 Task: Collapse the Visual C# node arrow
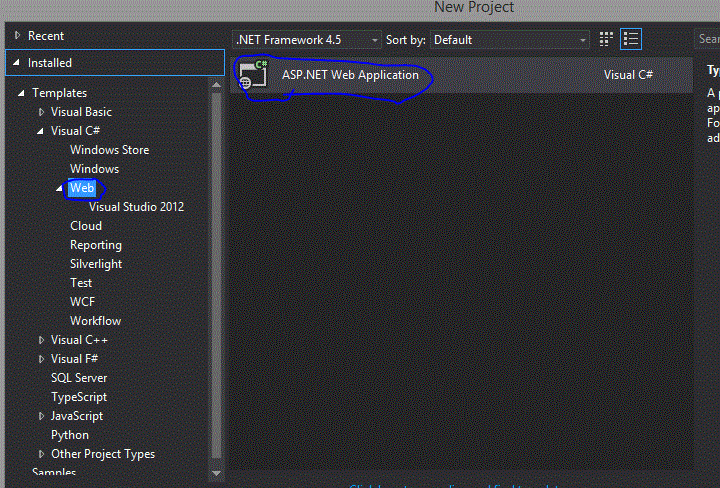(40, 131)
